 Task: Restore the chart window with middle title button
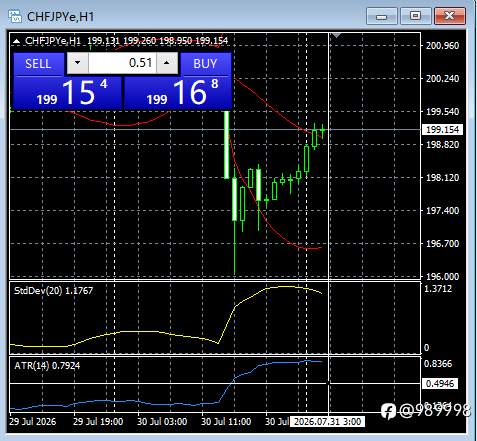click(415, 16)
